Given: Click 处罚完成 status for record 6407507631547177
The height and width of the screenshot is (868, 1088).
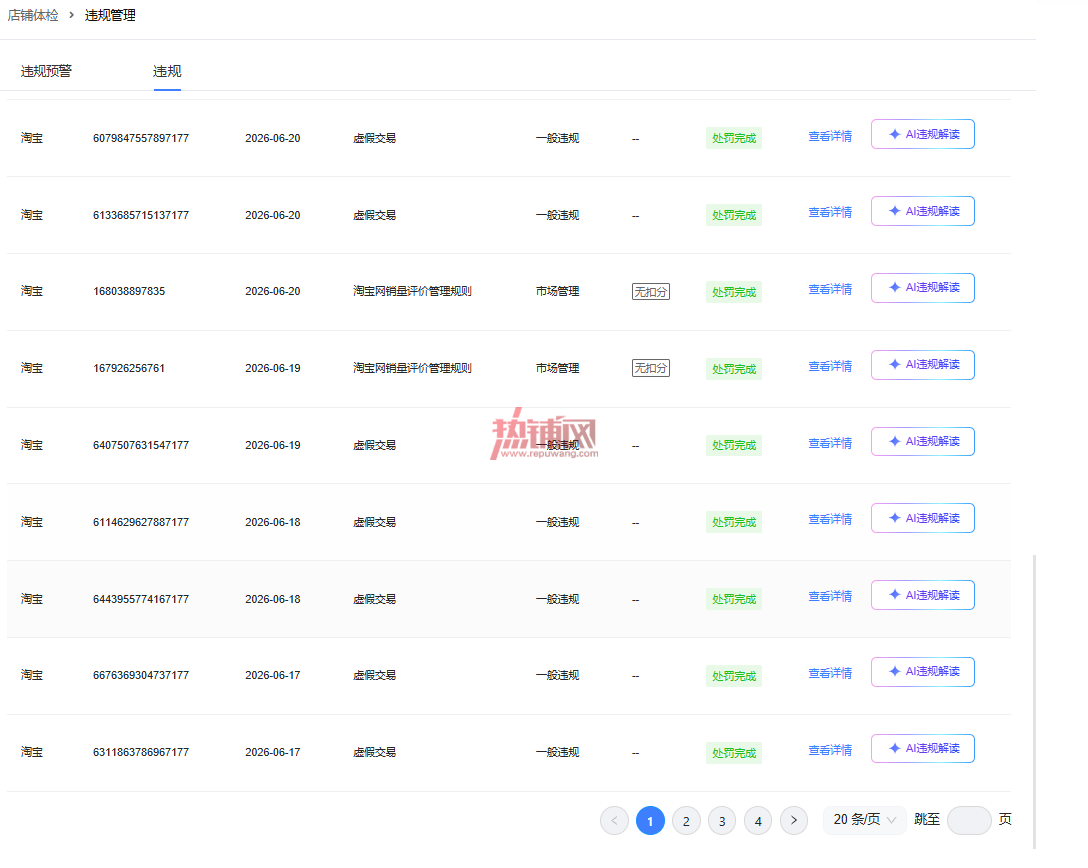Looking at the screenshot, I should [733, 445].
